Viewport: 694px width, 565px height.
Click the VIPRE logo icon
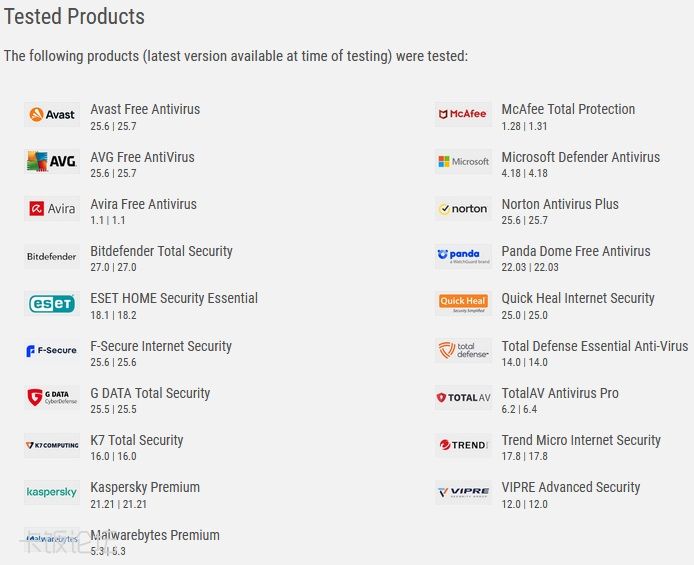463,492
